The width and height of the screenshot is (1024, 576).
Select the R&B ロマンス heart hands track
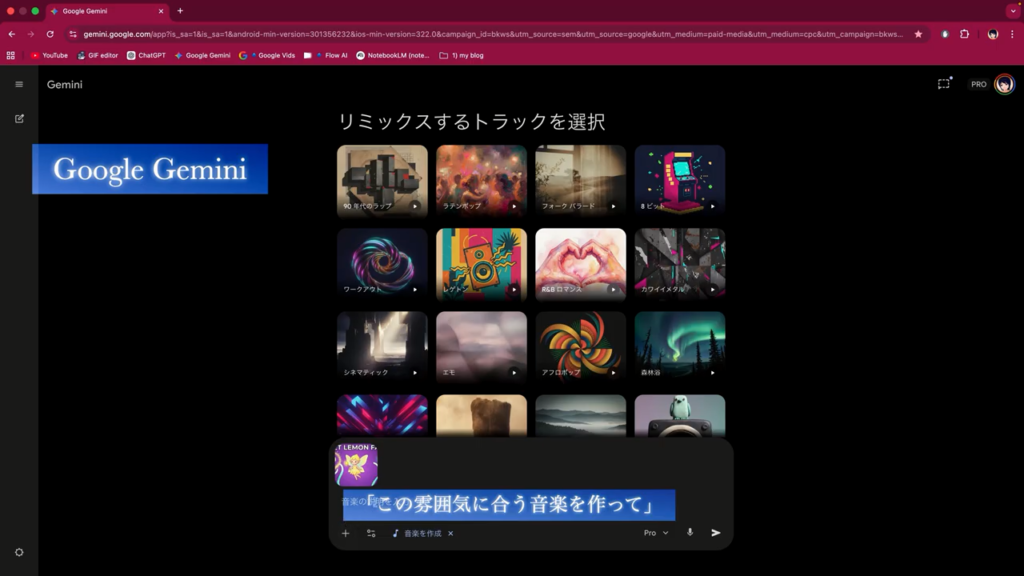[x=581, y=264]
